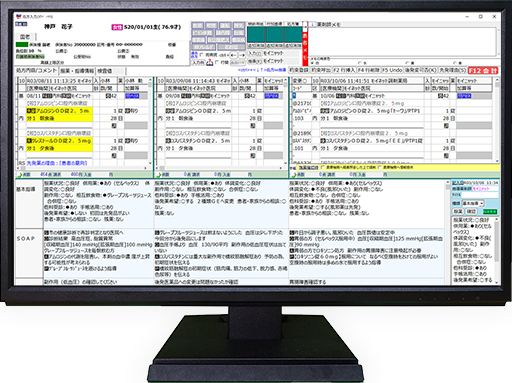This screenshot has width=512, height=383.
Task: Switch to the 服薬・指導情報 tab
Action: (77, 71)
